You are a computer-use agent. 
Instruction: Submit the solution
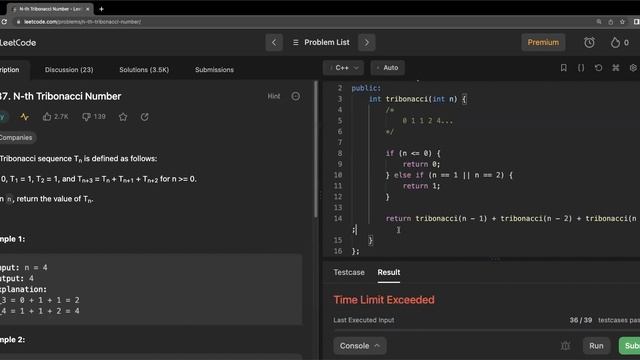pos(630,346)
